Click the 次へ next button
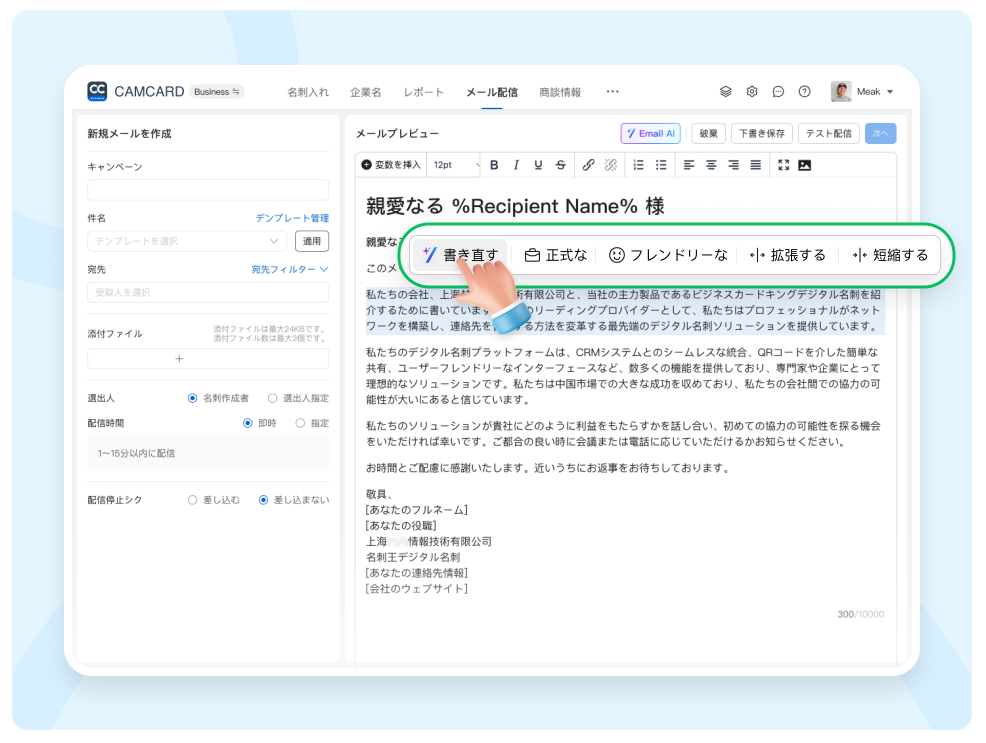This screenshot has width=986, height=743. (880, 133)
